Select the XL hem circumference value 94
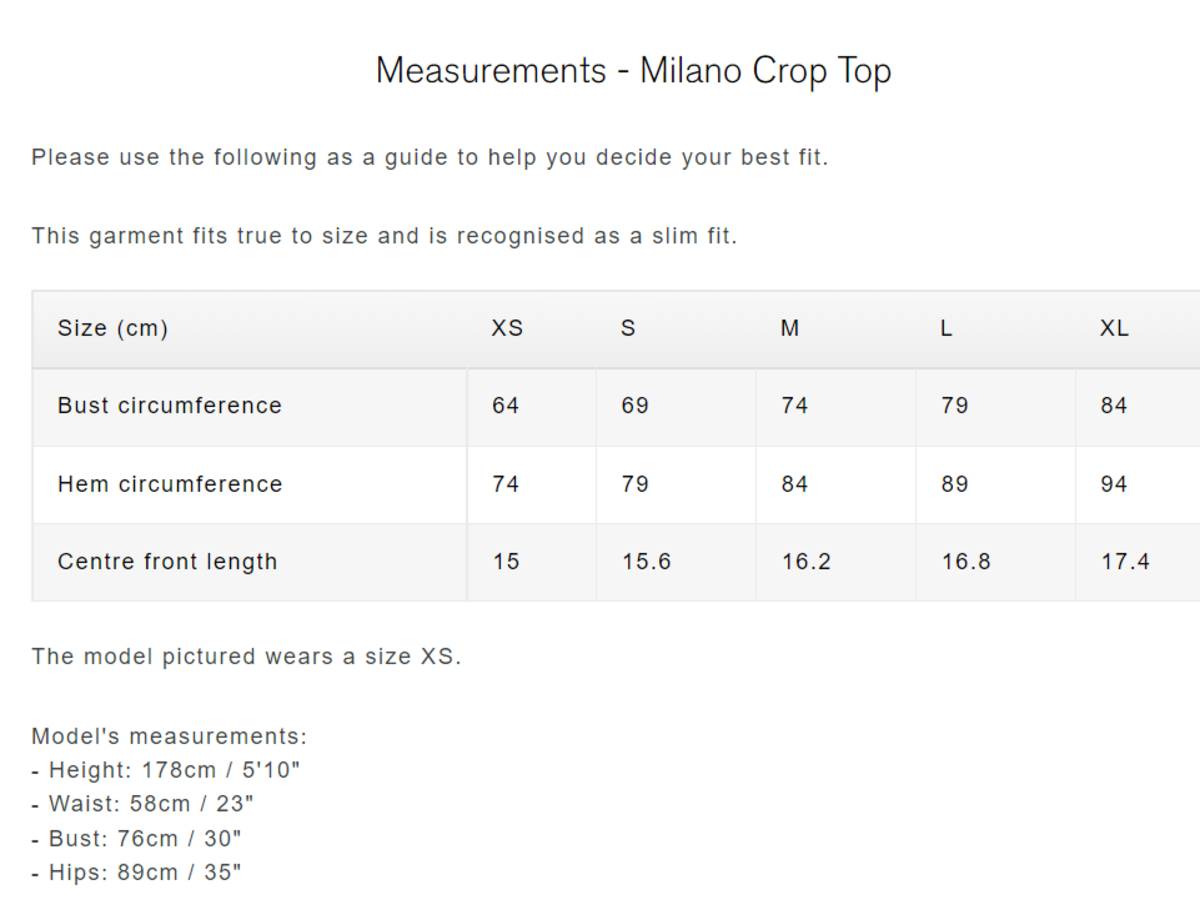 click(x=1114, y=484)
